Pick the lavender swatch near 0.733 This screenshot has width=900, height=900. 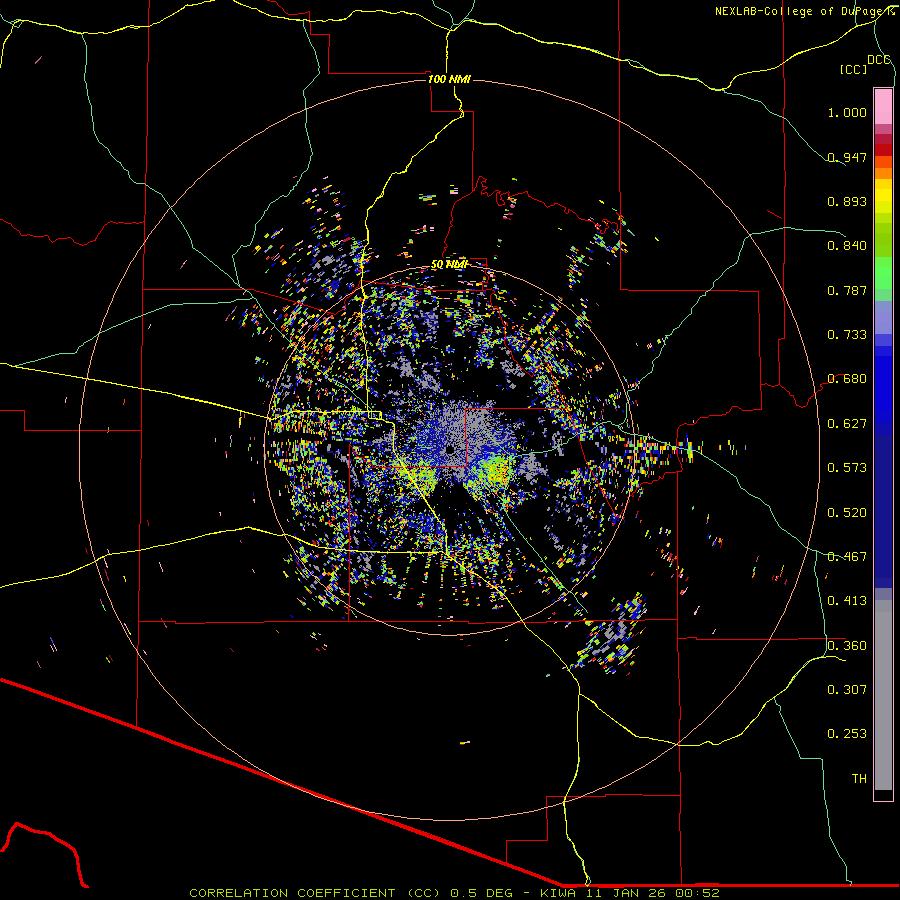[883, 317]
